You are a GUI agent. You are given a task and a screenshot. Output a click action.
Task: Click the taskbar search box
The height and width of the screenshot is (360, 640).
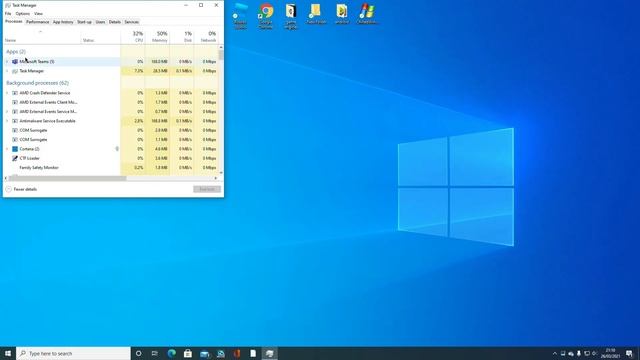(x=73, y=353)
